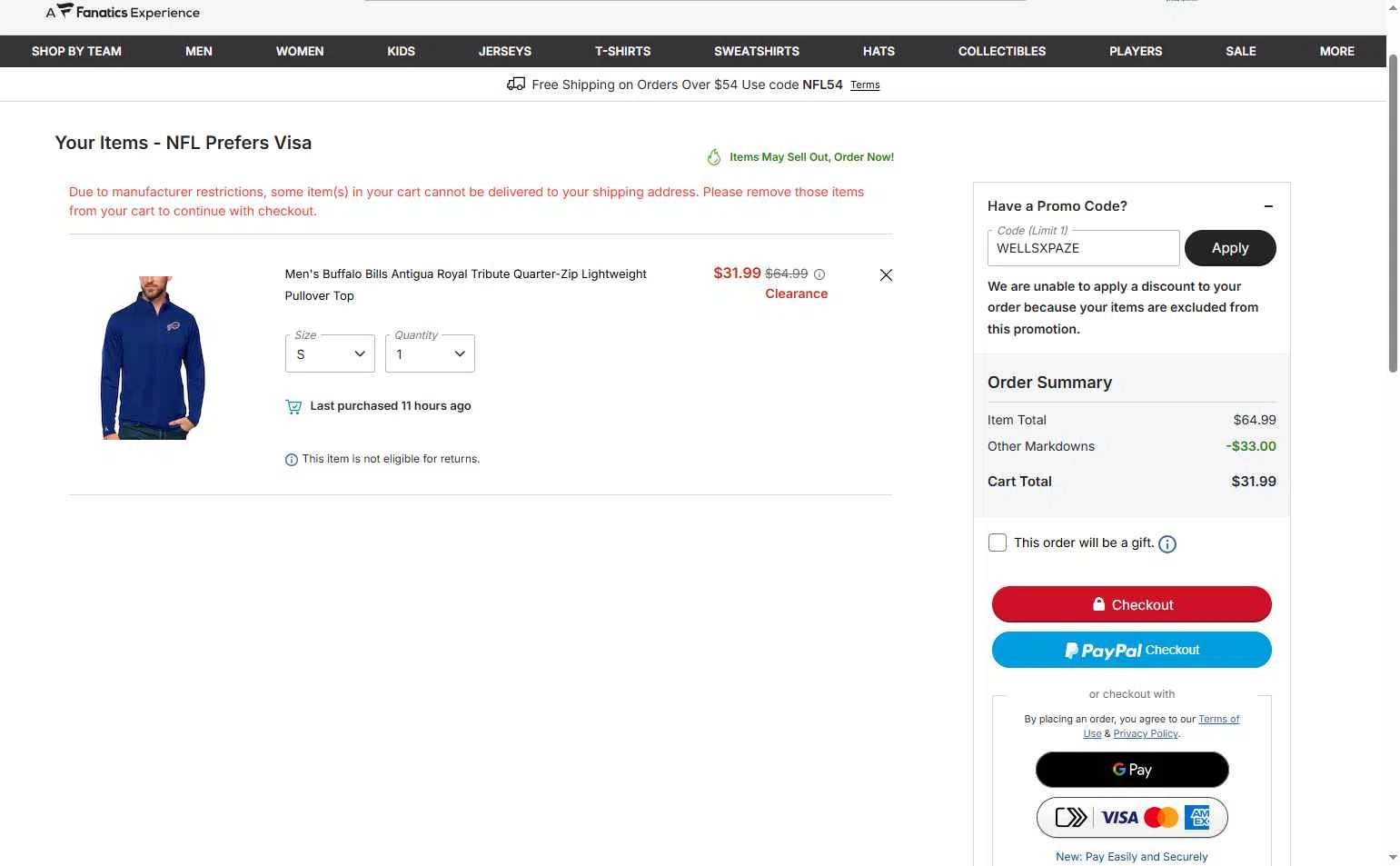Click the Order Summary heading
This screenshot has width=1400, height=866.
coord(1049,383)
